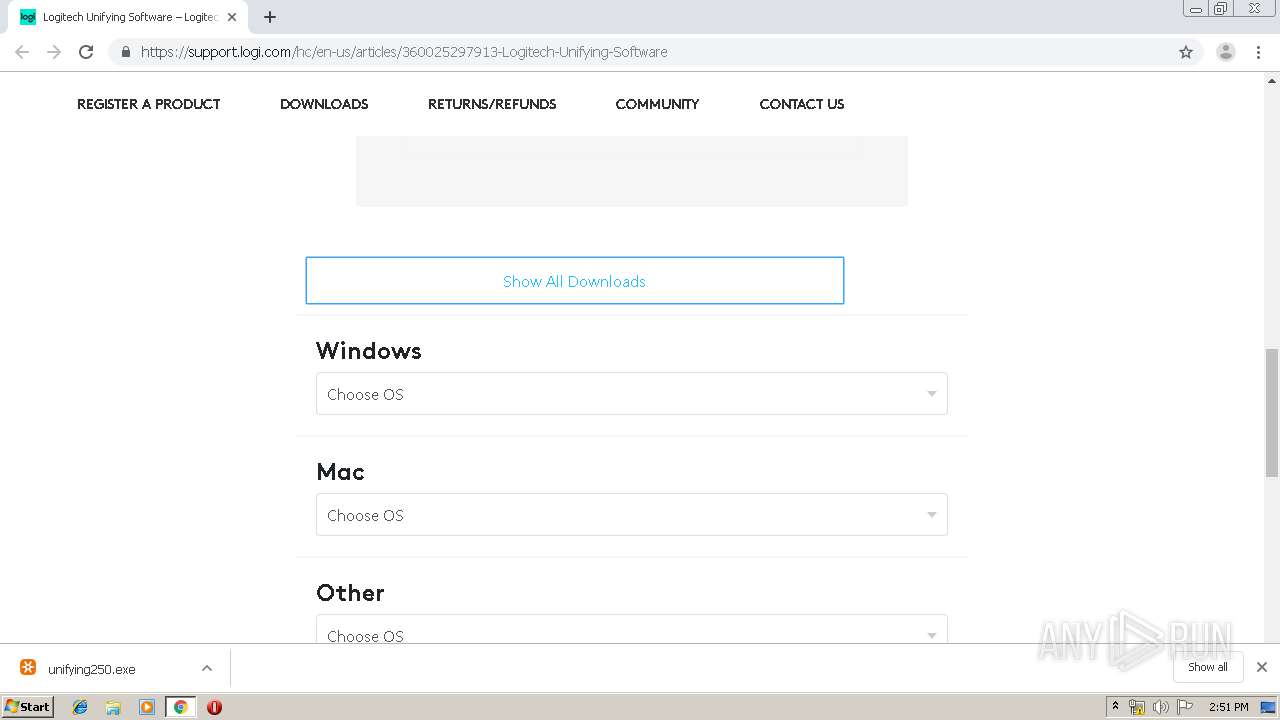Click the Other section heading
This screenshot has height=720, width=1280.
click(350, 593)
